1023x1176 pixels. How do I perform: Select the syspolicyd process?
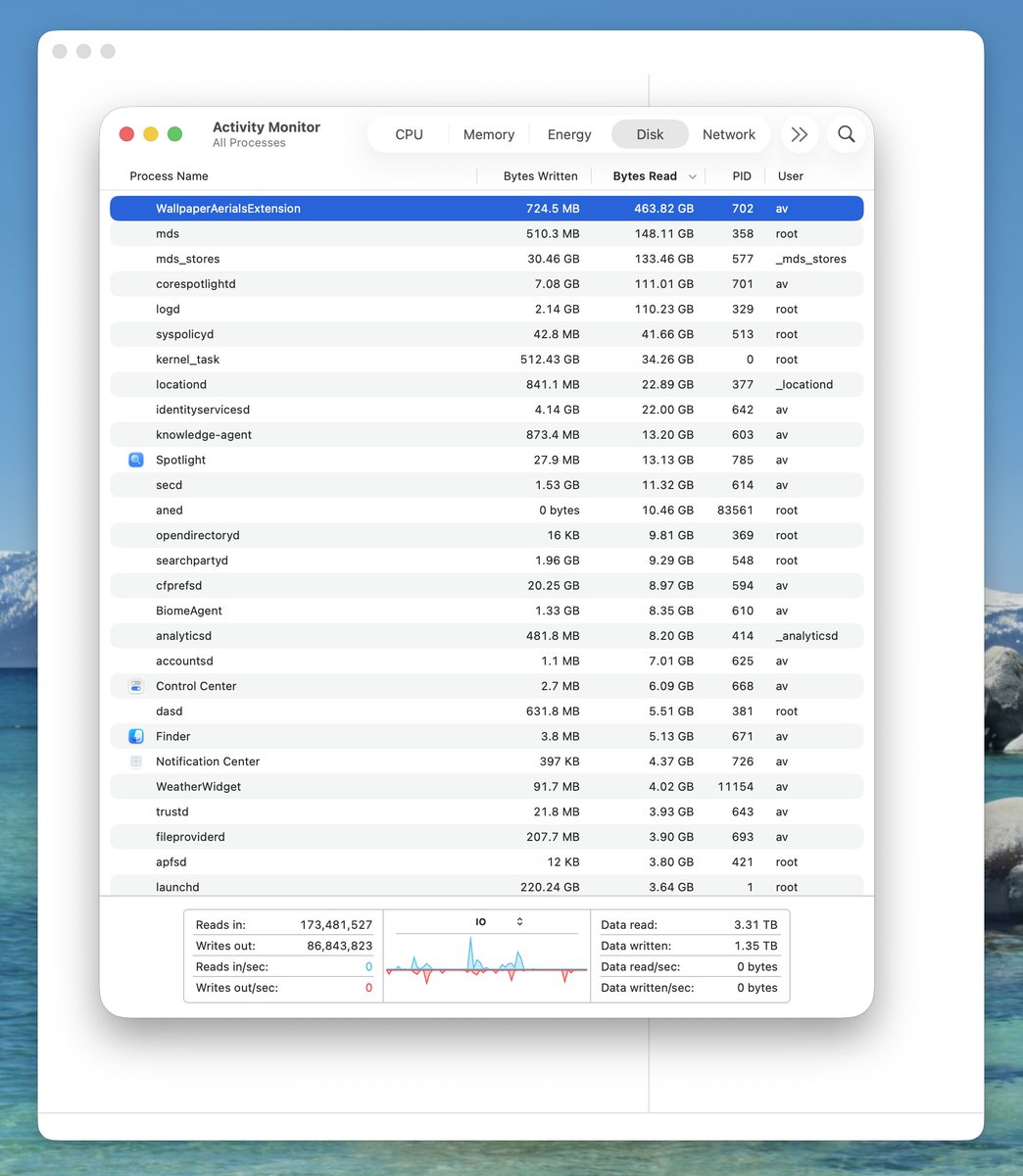point(486,334)
